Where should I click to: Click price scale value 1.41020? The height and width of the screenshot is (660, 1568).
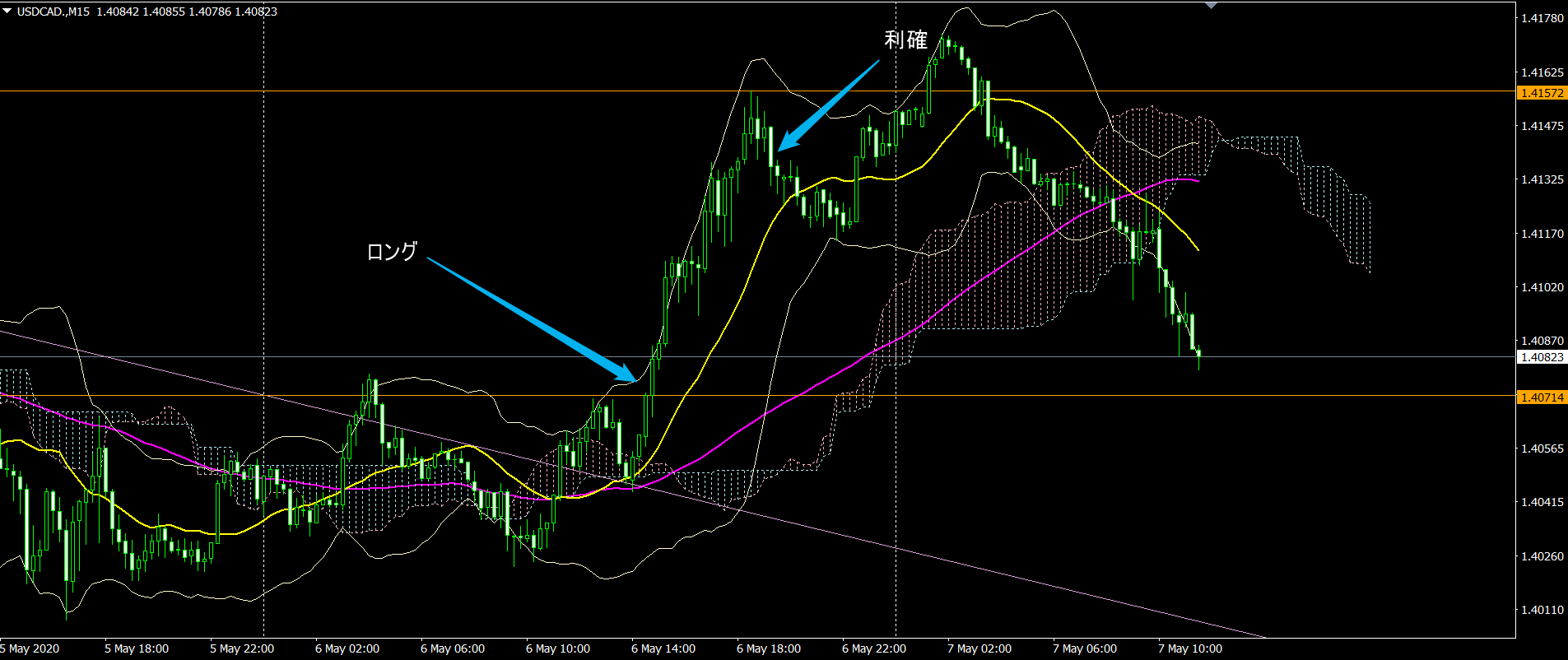click(1542, 287)
